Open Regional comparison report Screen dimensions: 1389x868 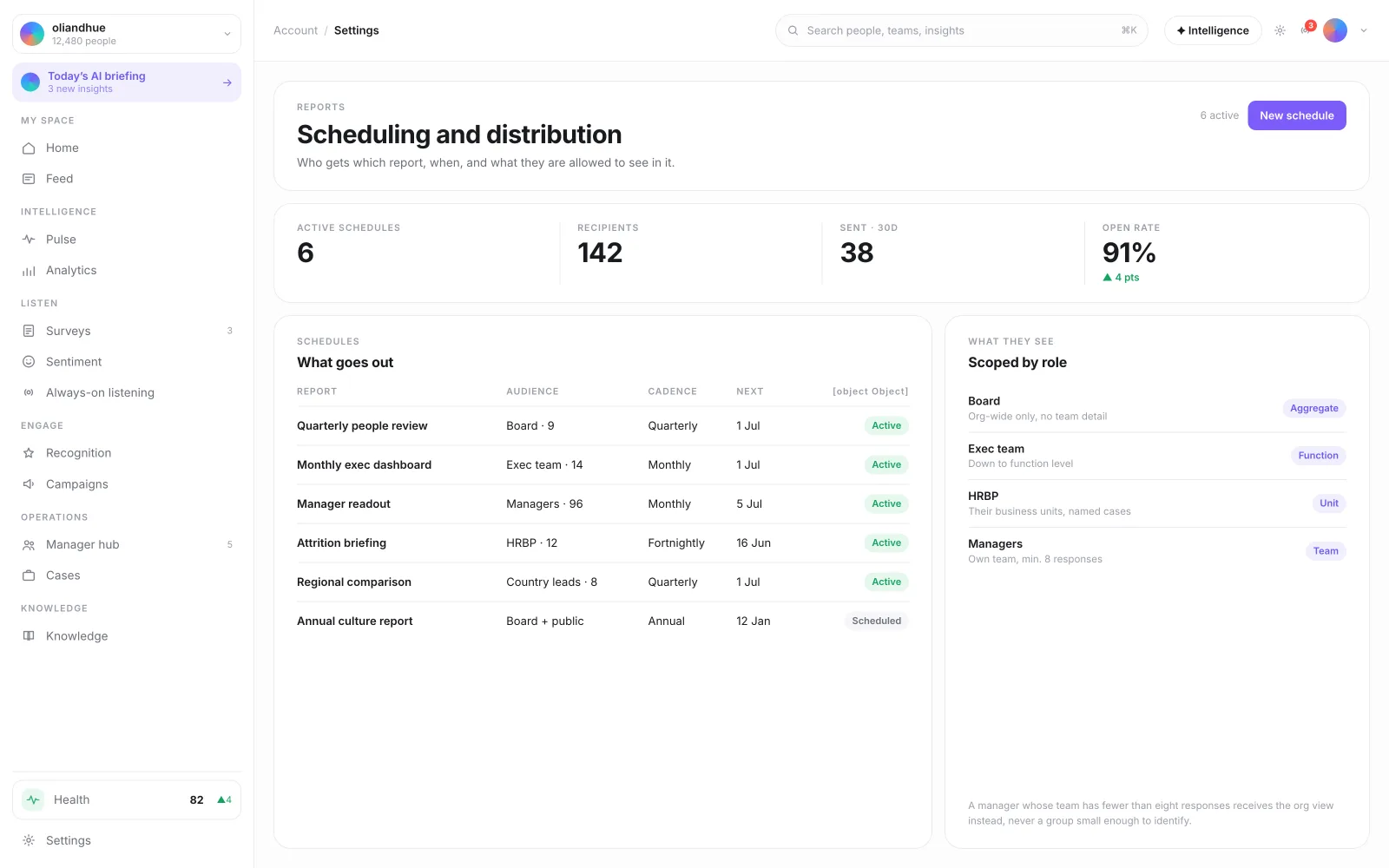(x=602, y=582)
